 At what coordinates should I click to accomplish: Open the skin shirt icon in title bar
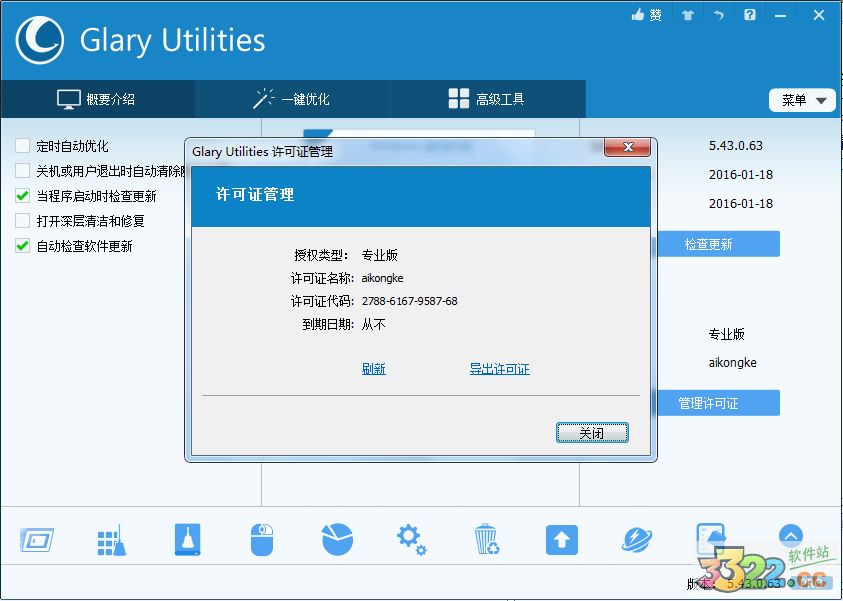tap(688, 15)
